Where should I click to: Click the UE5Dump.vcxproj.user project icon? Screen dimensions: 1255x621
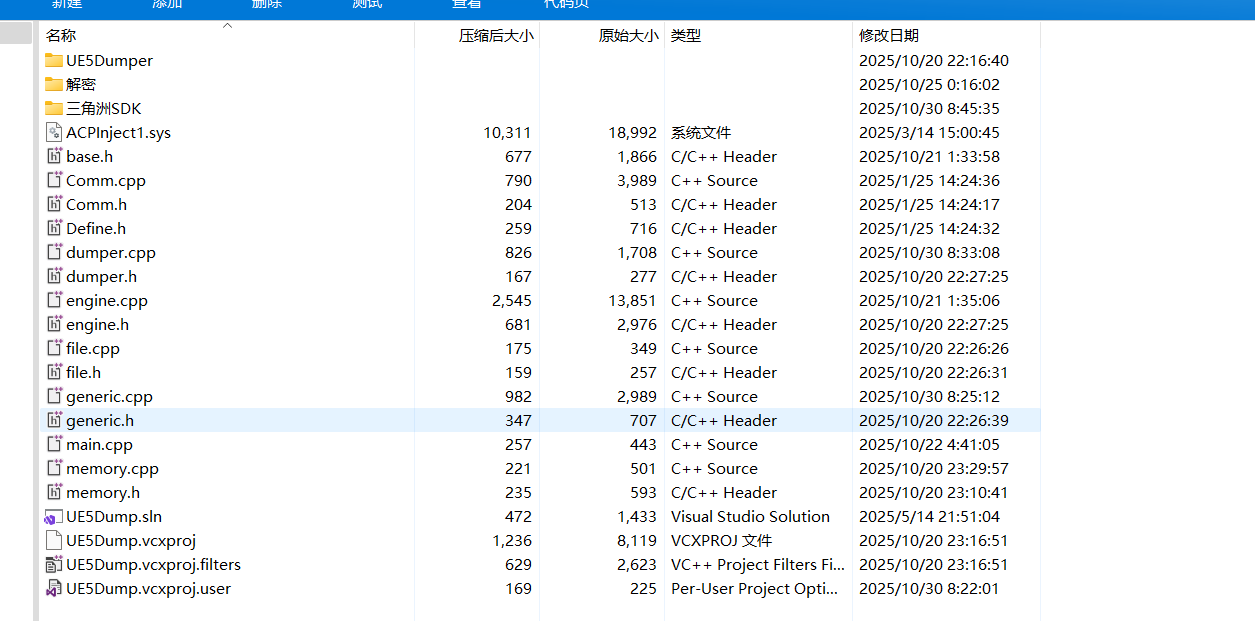[x=55, y=588]
